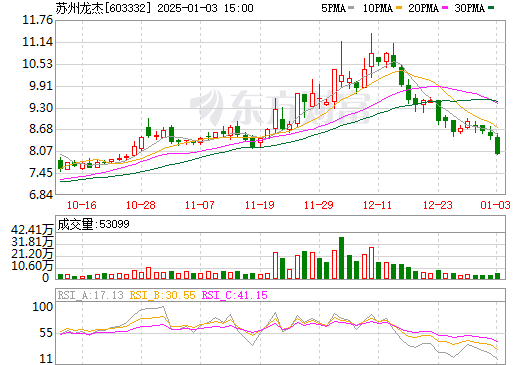Select the 12-23 date axis label
The width and height of the screenshot is (520, 365).
click(438, 205)
